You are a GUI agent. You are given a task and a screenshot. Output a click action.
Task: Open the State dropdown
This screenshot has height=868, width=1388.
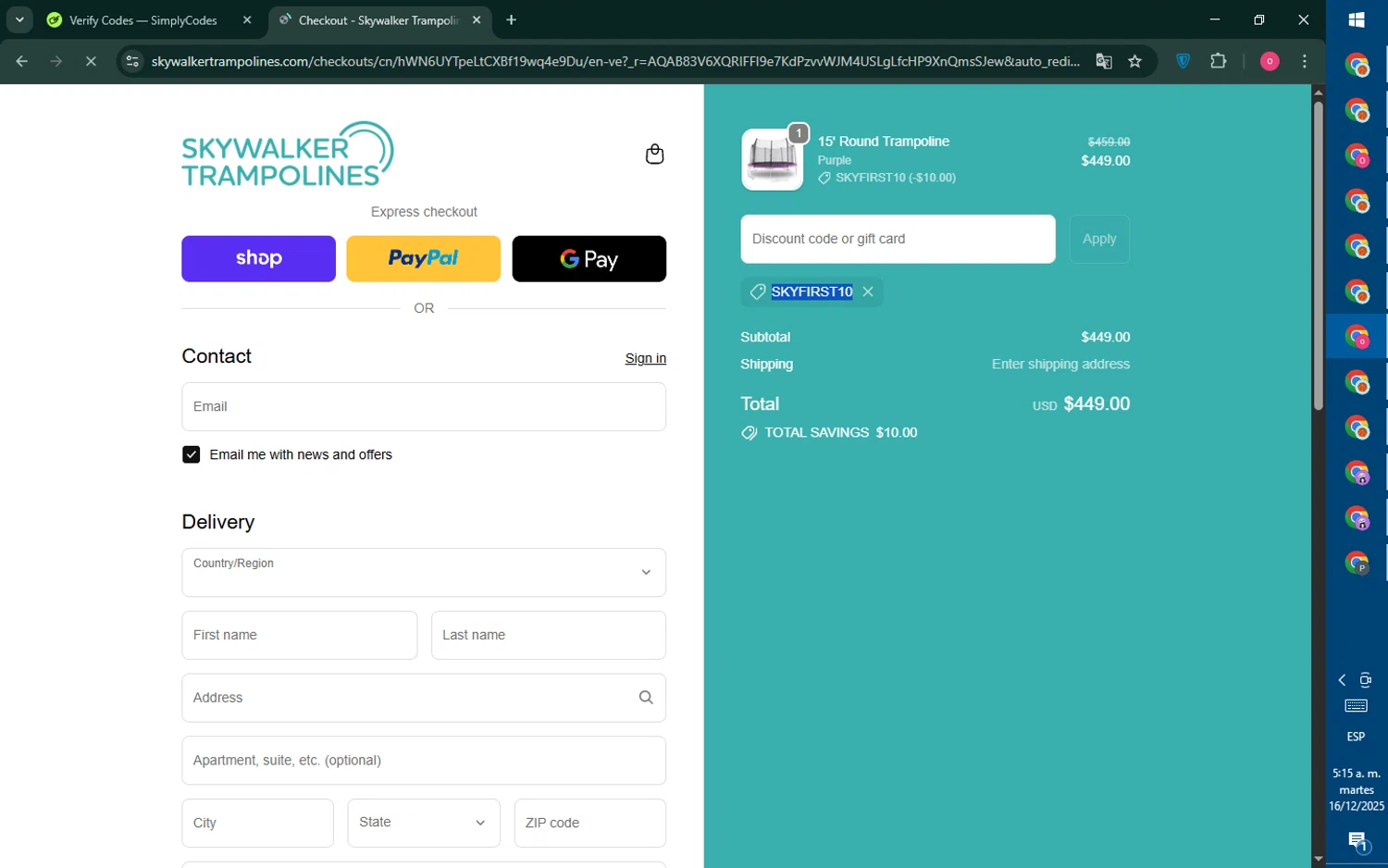pos(424,823)
